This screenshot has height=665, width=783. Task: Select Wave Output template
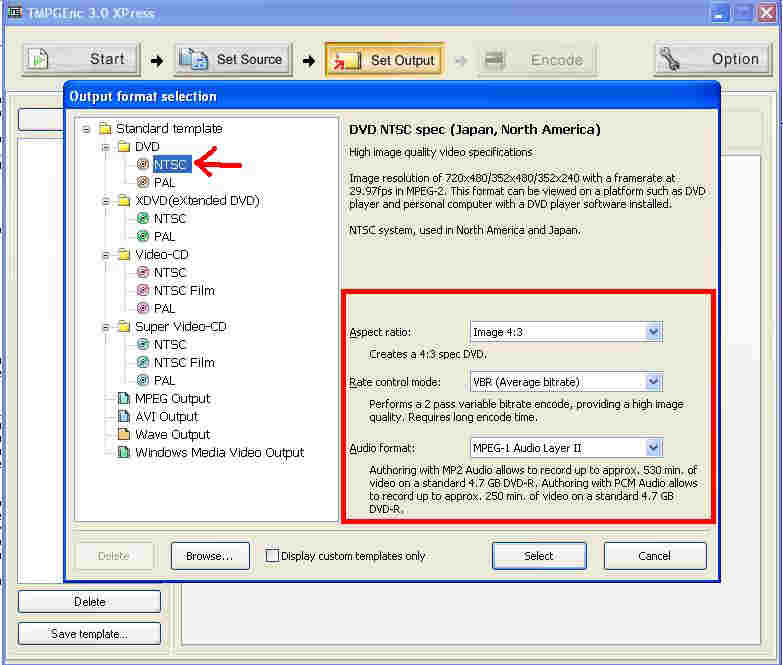(173, 434)
